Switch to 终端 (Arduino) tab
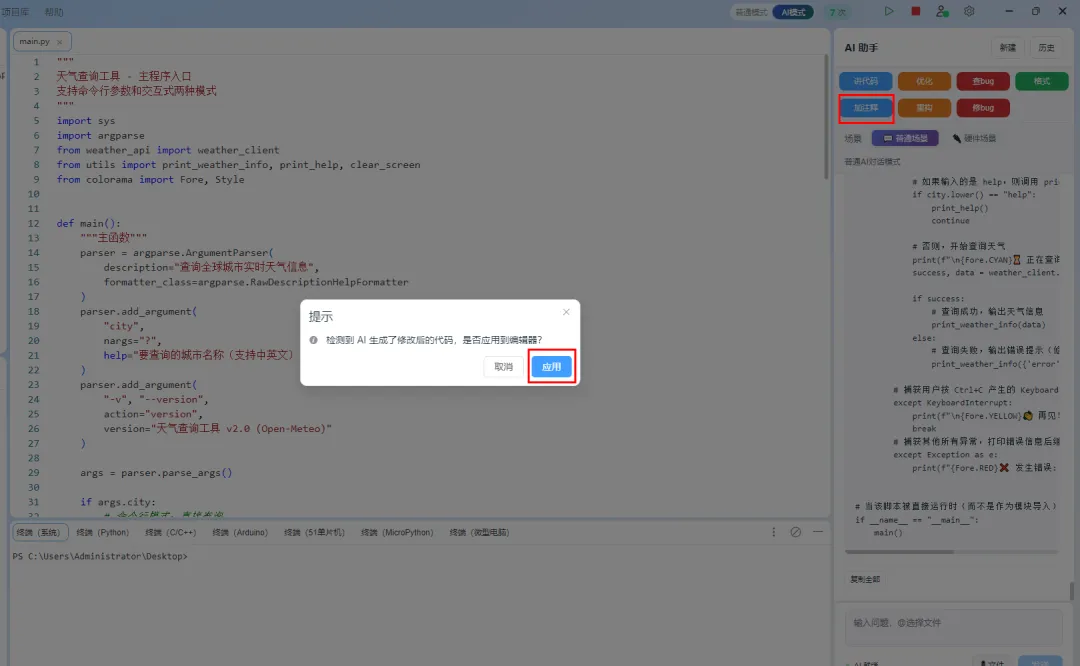The width and height of the screenshot is (1080, 666). click(x=240, y=532)
